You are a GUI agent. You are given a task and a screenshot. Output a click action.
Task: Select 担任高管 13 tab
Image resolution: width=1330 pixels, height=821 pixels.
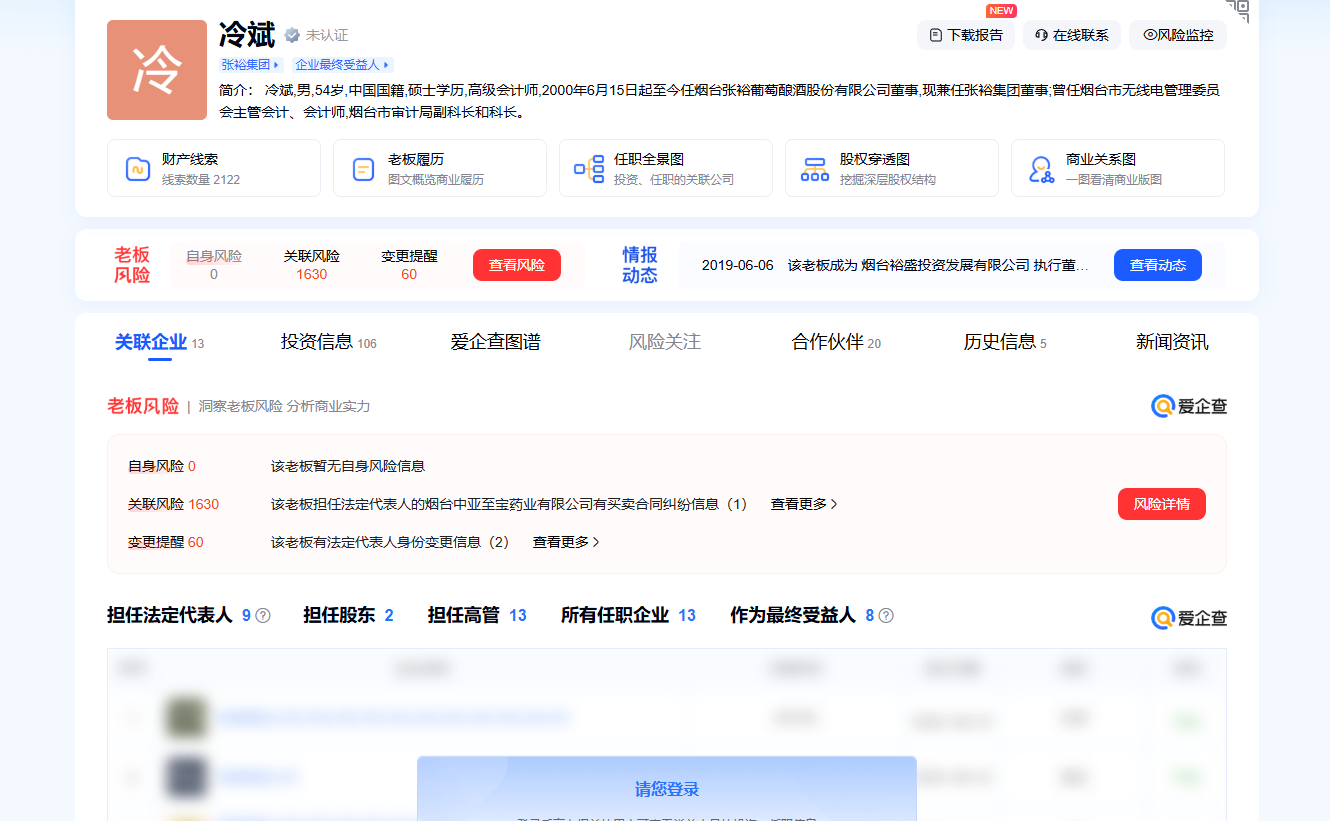tap(477, 615)
